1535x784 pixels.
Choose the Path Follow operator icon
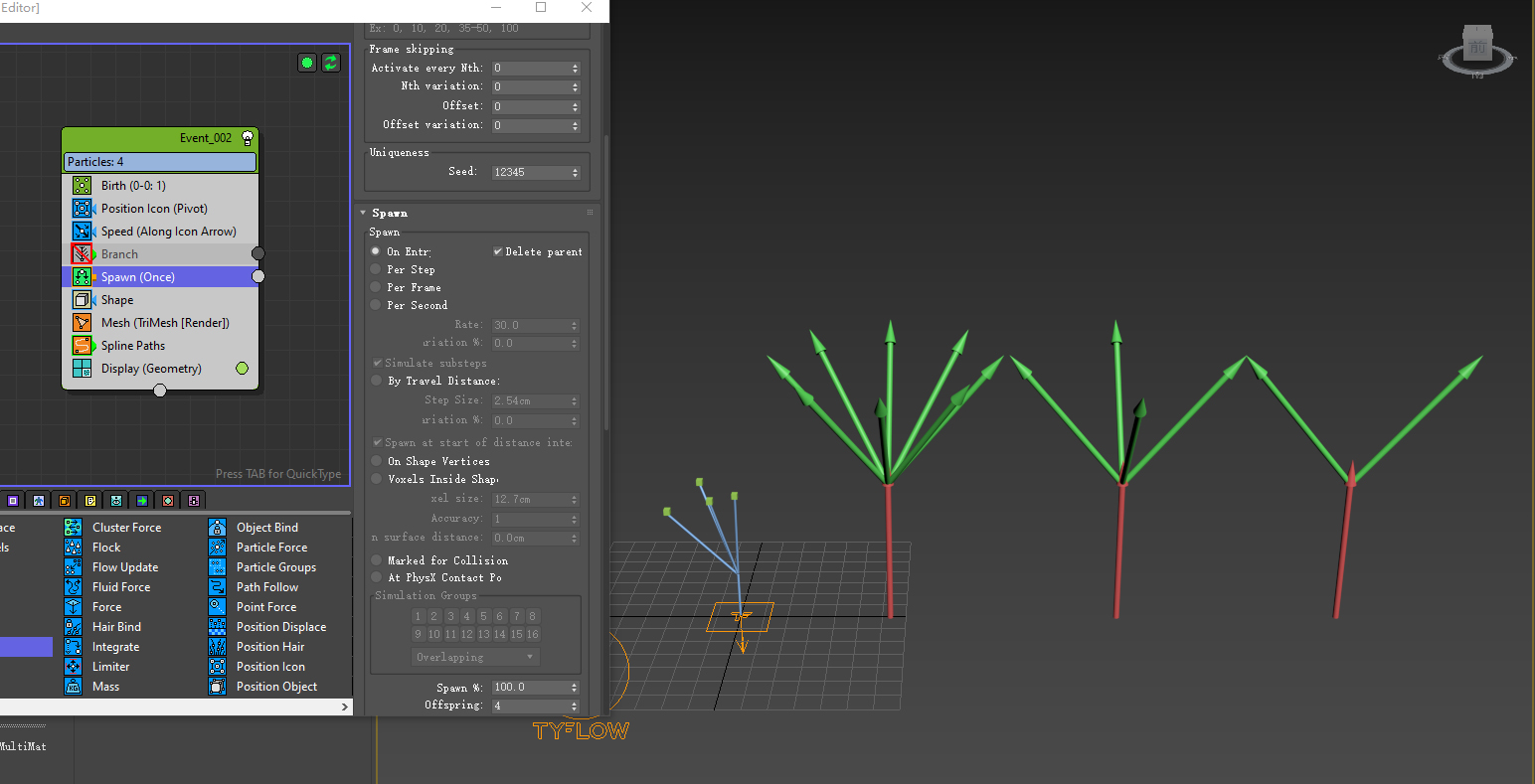pos(218,587)
